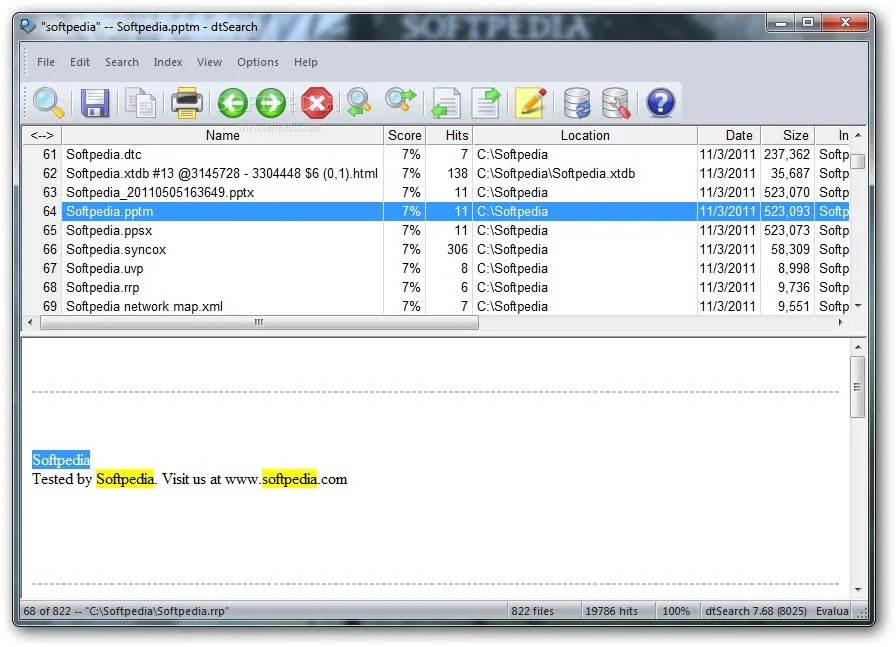Open next document icon

coord(486,103)
